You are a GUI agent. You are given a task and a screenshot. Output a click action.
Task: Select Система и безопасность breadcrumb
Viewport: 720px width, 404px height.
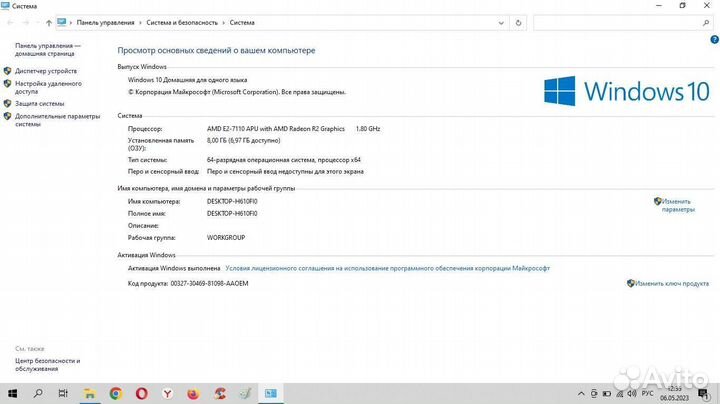pyautogui.click(x=182, y=22)
